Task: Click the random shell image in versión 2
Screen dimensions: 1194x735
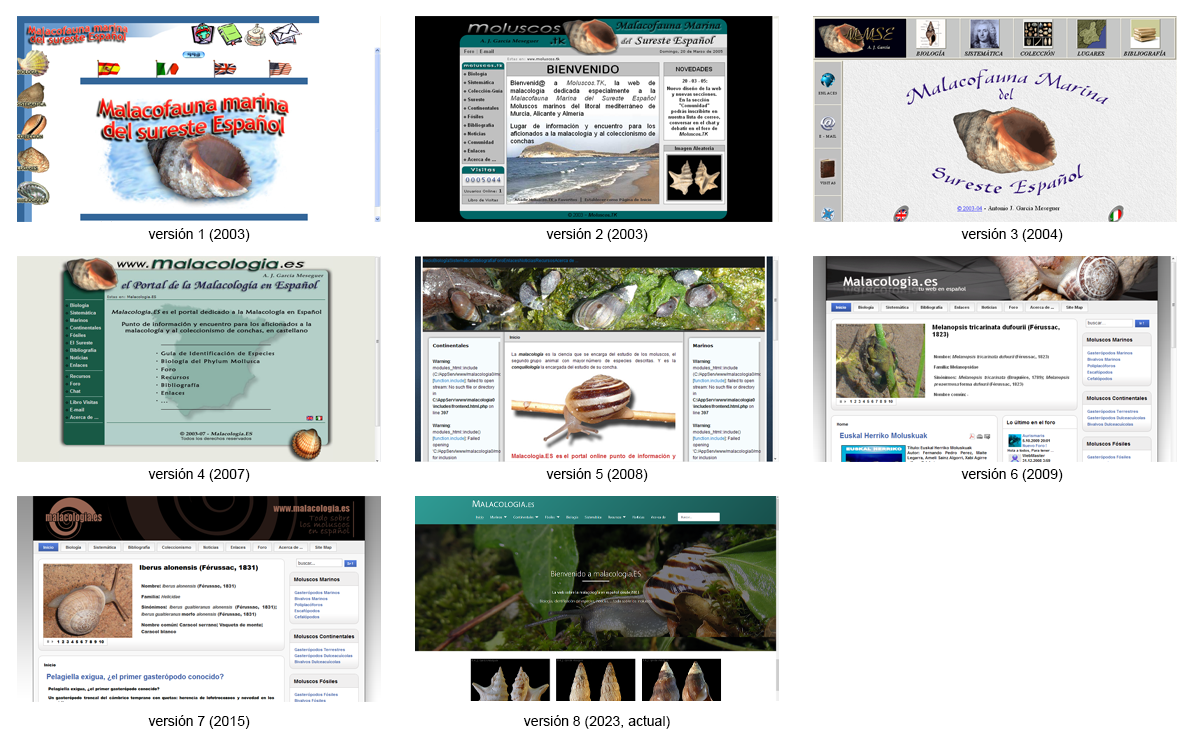Action: 694,177
